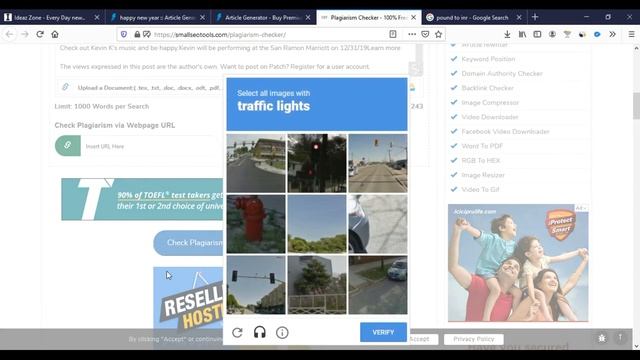The height and width of the screenshot is (360, 640).
Task: Open the Firefox hamburger menu
Action: pos(631,35)
